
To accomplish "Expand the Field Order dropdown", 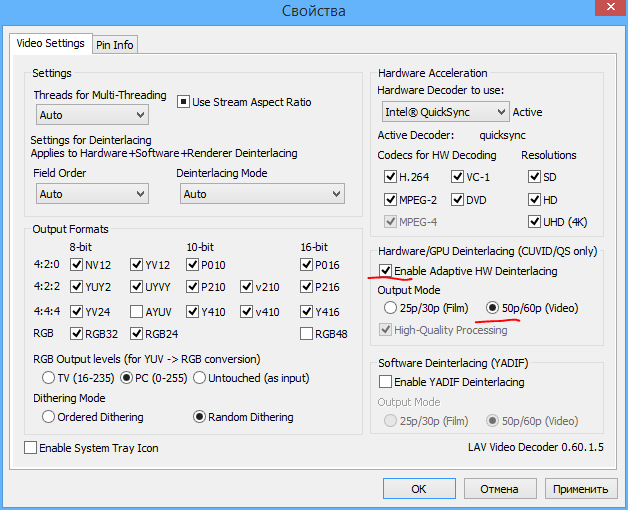I will [91, 194].
